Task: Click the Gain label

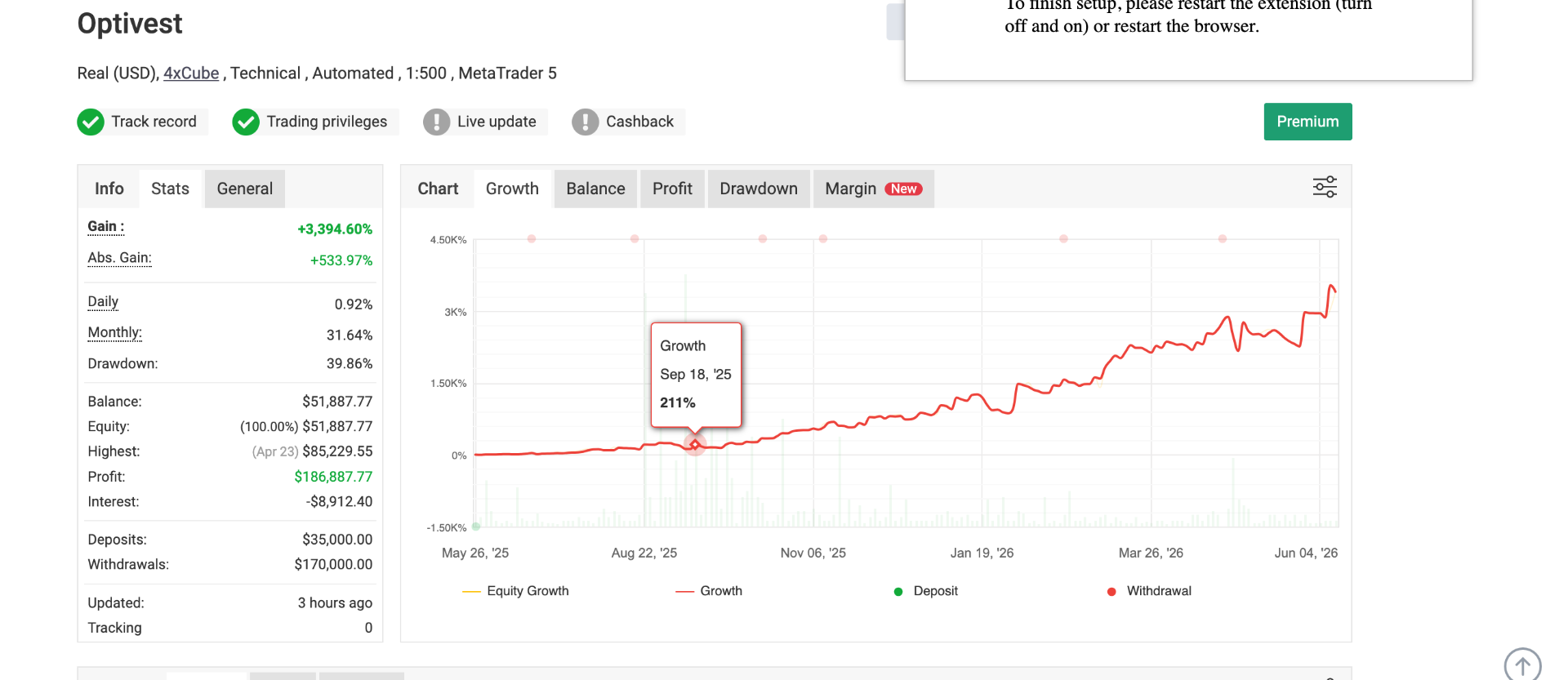Action: click(x=105, y=227)
